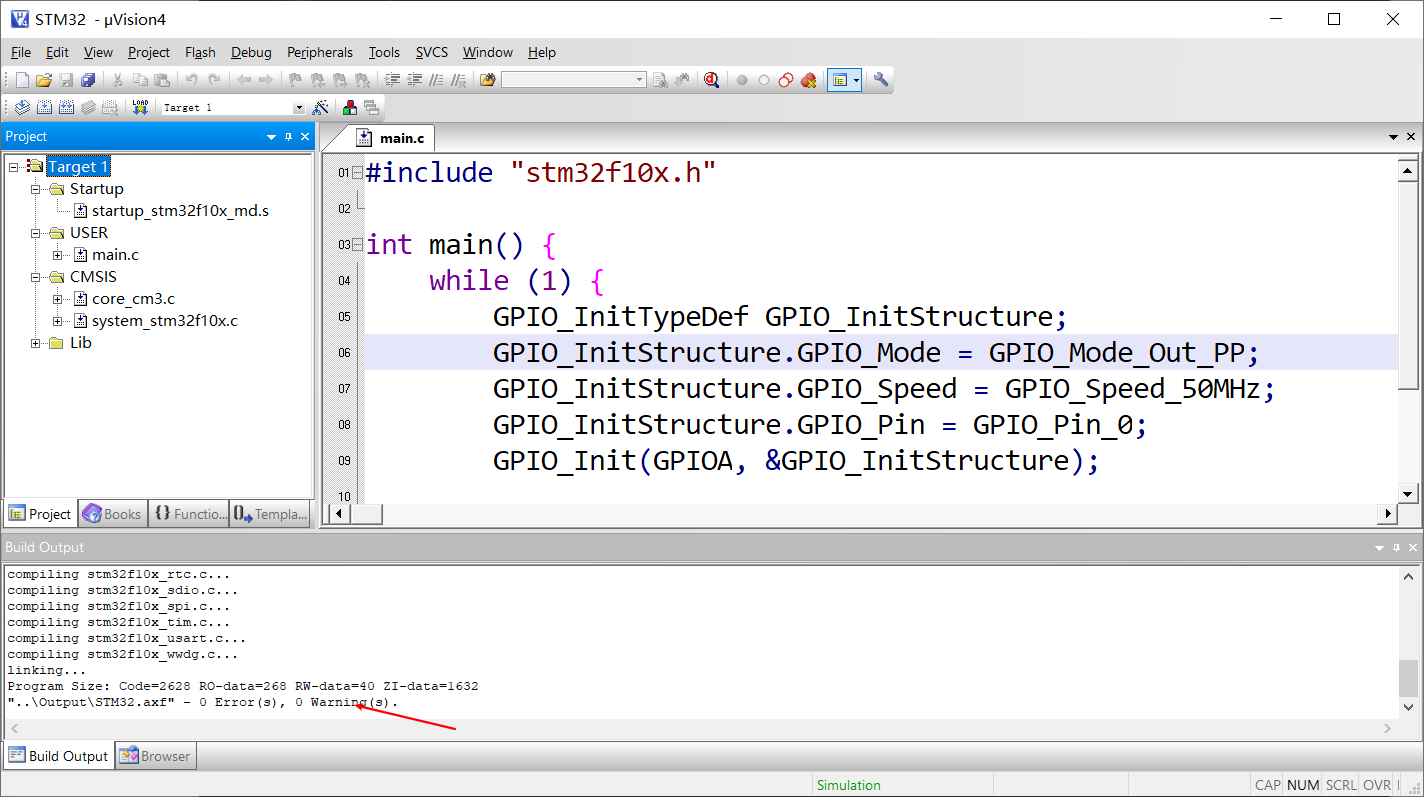Viewport: 1424px width, 797px height.
Task: Insert a breakpoint using red circle icon
Action: [741, 80]
